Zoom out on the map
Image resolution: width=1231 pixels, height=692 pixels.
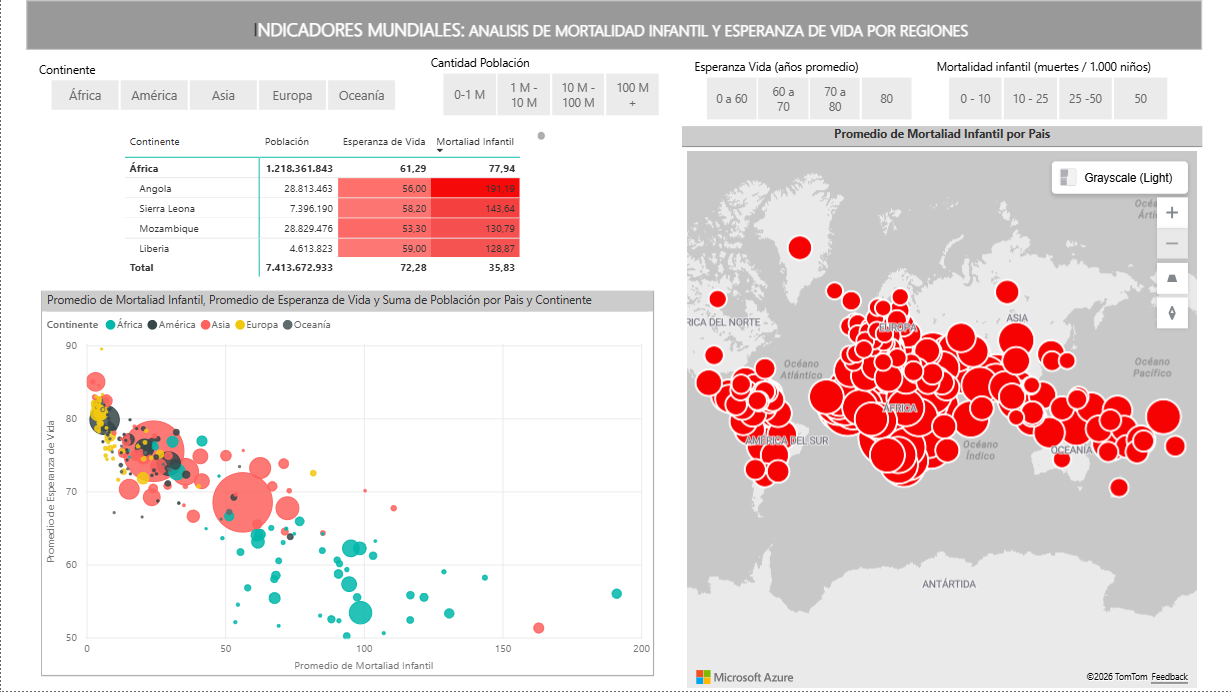[x=1171, y=243]
